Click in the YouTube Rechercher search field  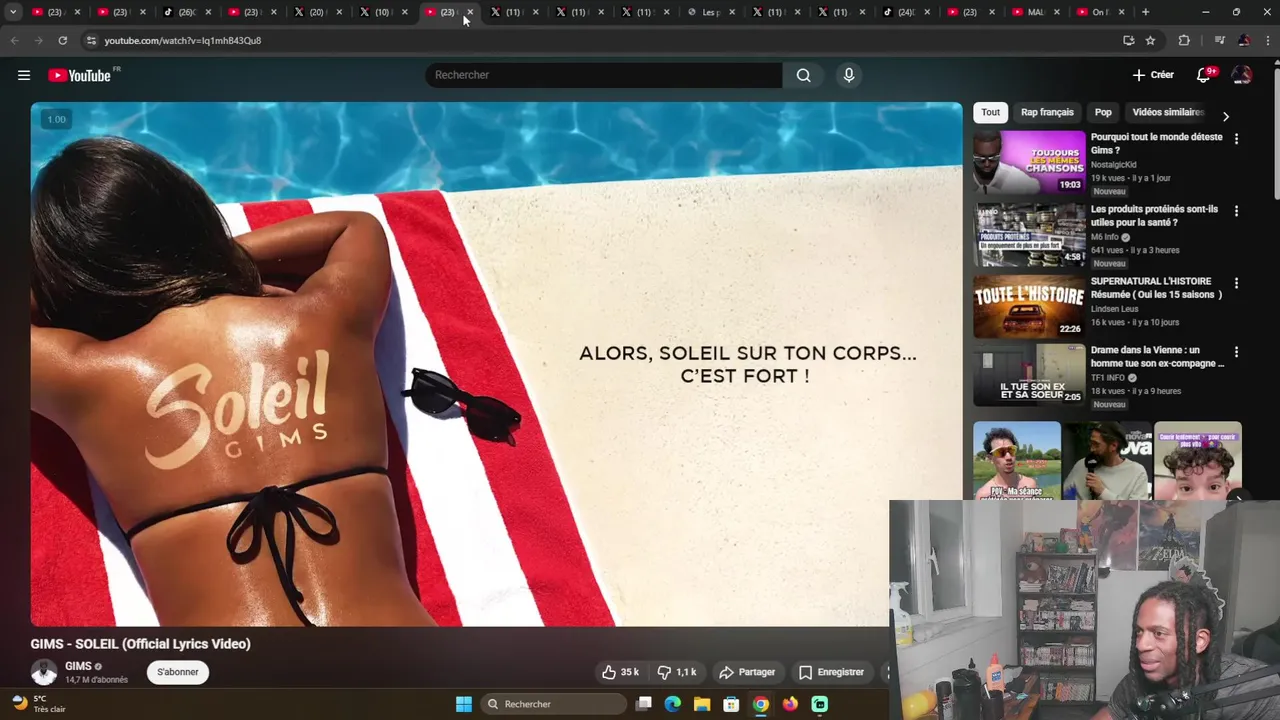click(x=604, y=75)
